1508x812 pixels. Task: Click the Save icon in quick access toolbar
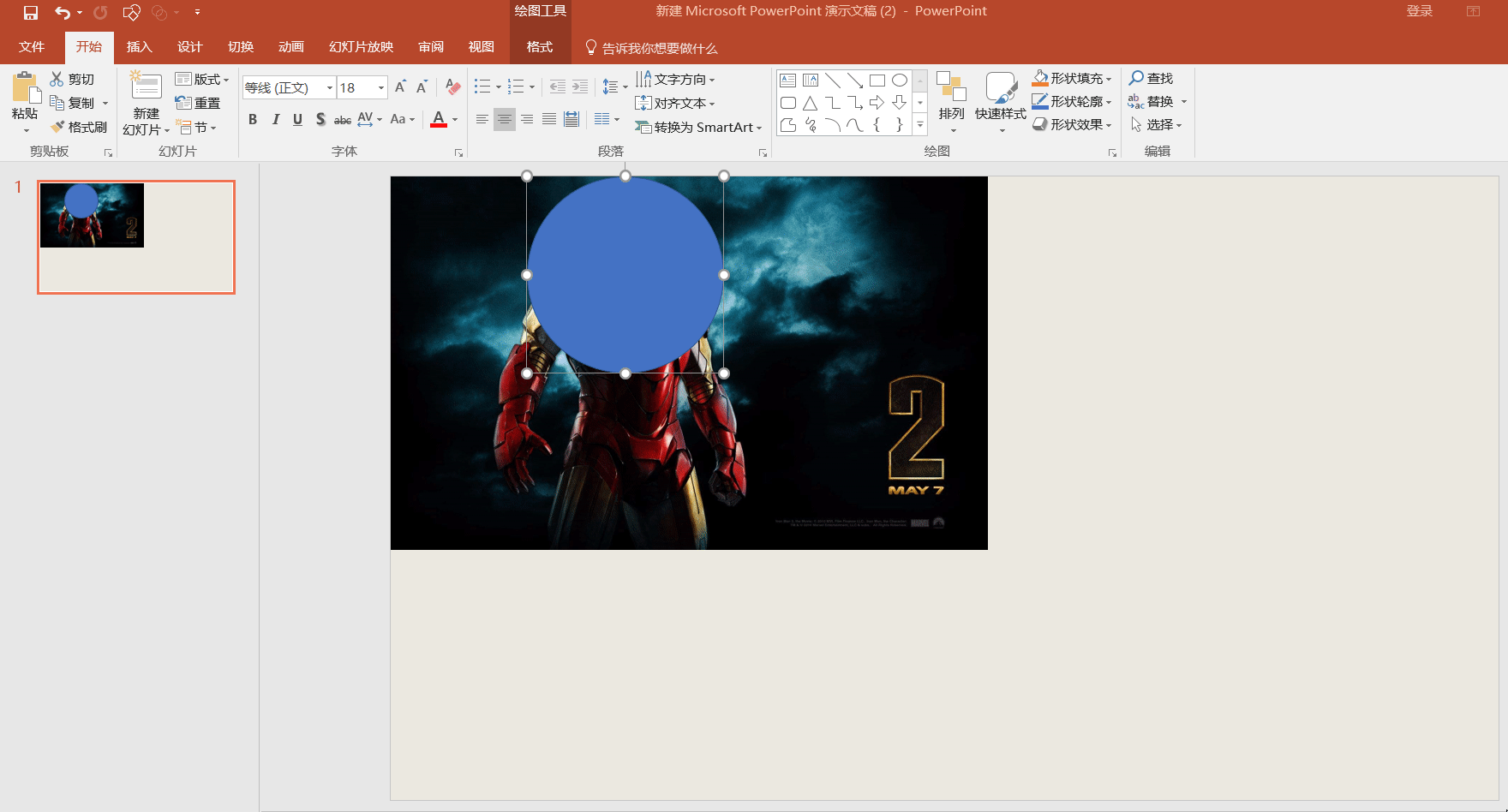point(31,12)
